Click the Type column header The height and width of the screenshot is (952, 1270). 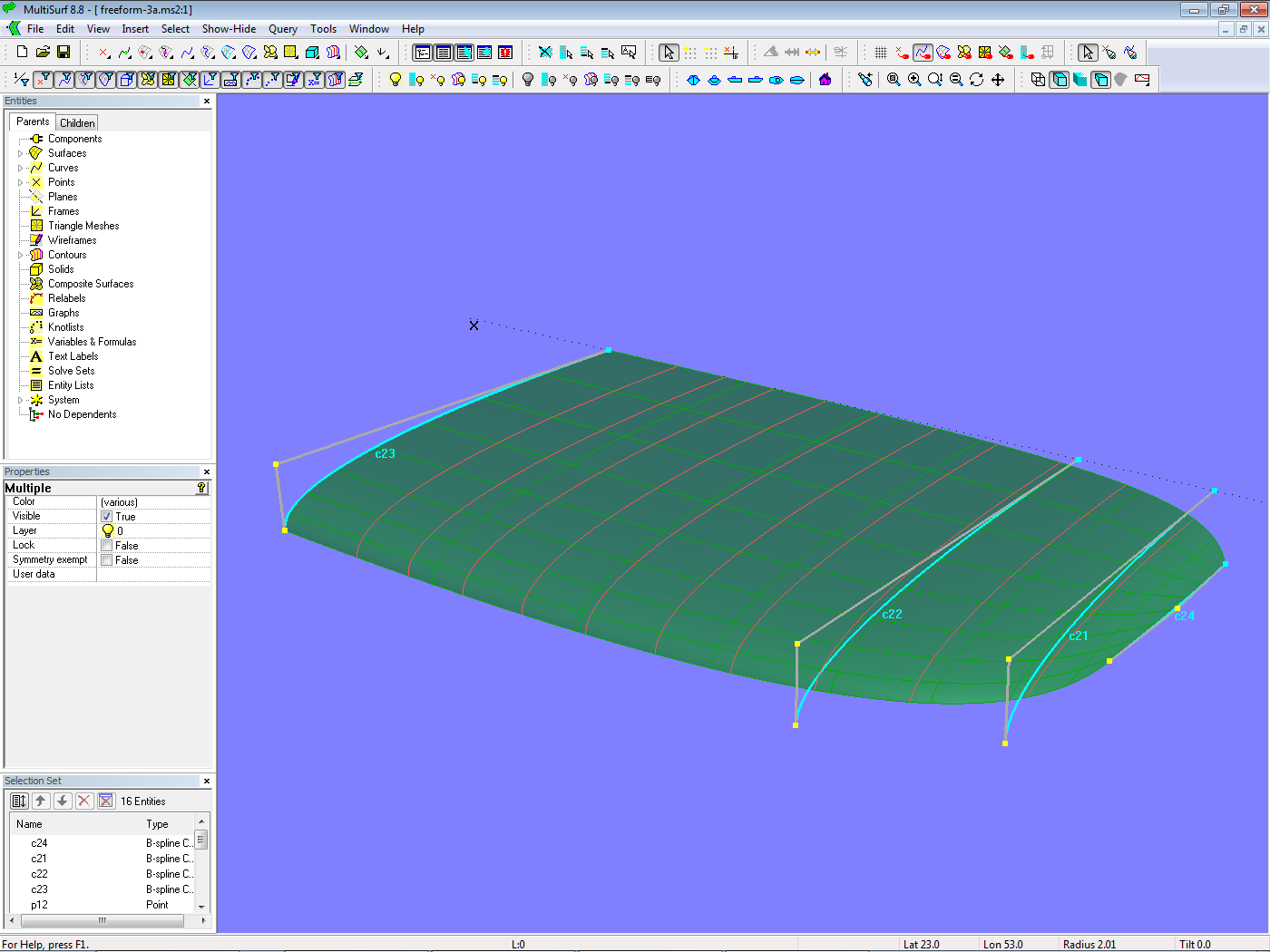[x=158, y=824]
